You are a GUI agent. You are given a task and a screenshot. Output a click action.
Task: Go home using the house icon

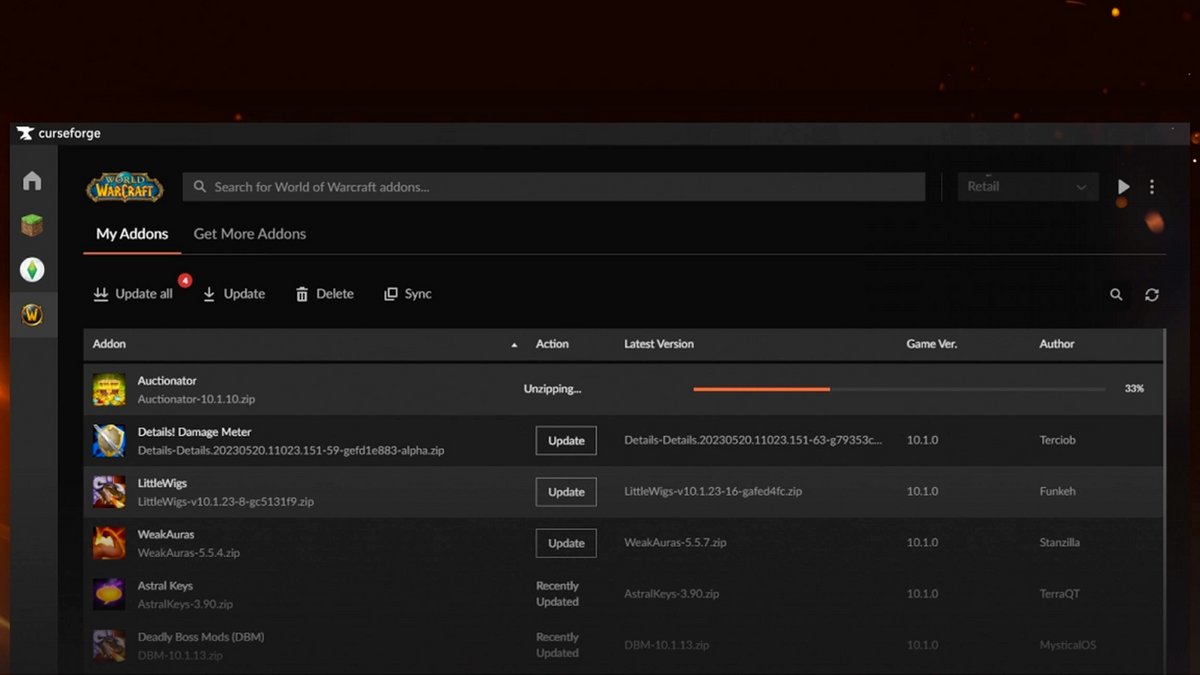point(32,181)
